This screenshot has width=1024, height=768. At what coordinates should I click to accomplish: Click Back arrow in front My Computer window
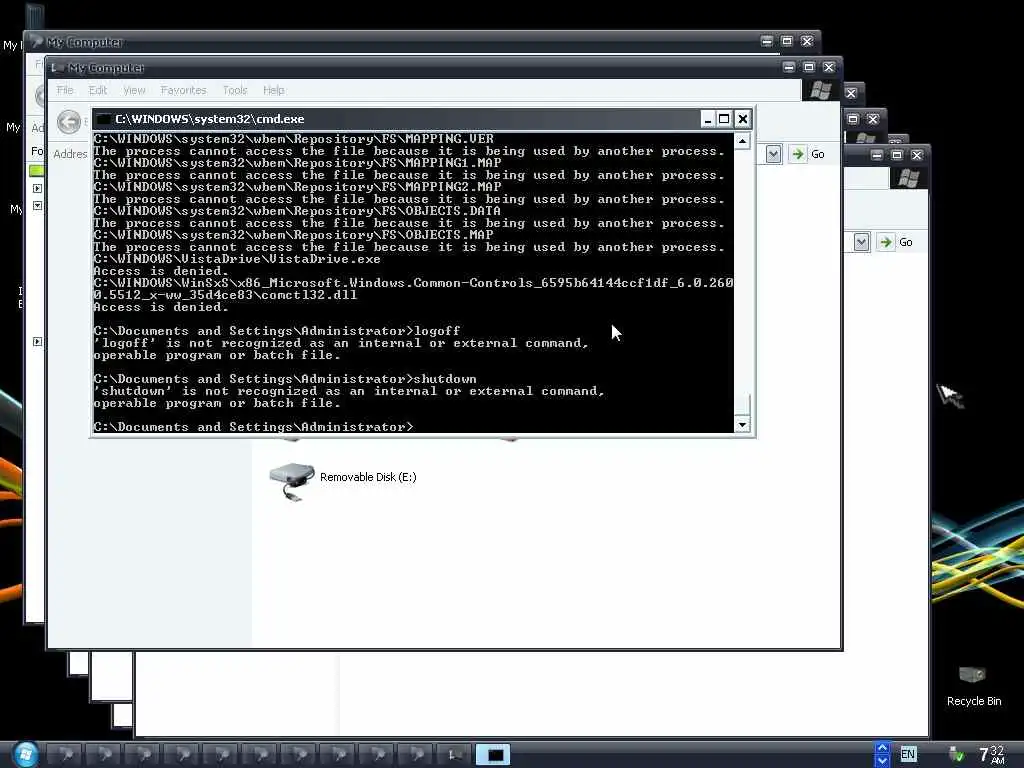click(69, 121)
